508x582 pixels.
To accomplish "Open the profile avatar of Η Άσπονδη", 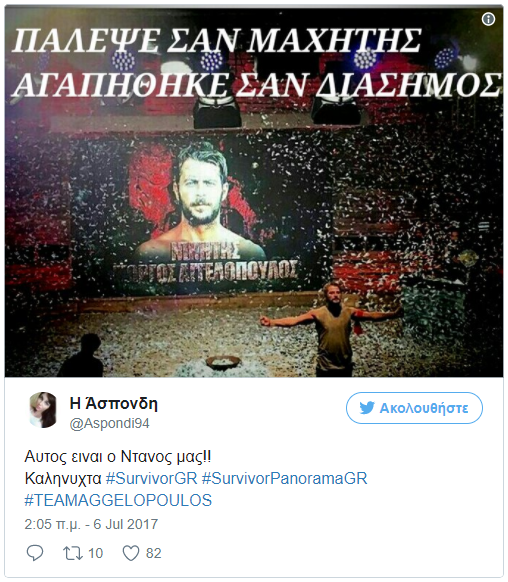I will click(43, 410).
